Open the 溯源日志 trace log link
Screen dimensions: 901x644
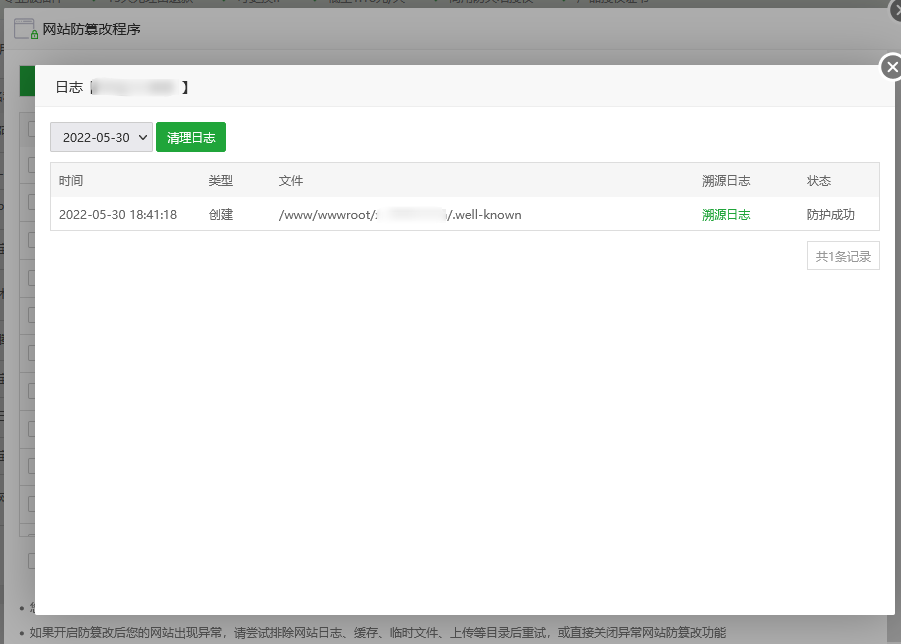pyautogui.click(x=726, y=214)
